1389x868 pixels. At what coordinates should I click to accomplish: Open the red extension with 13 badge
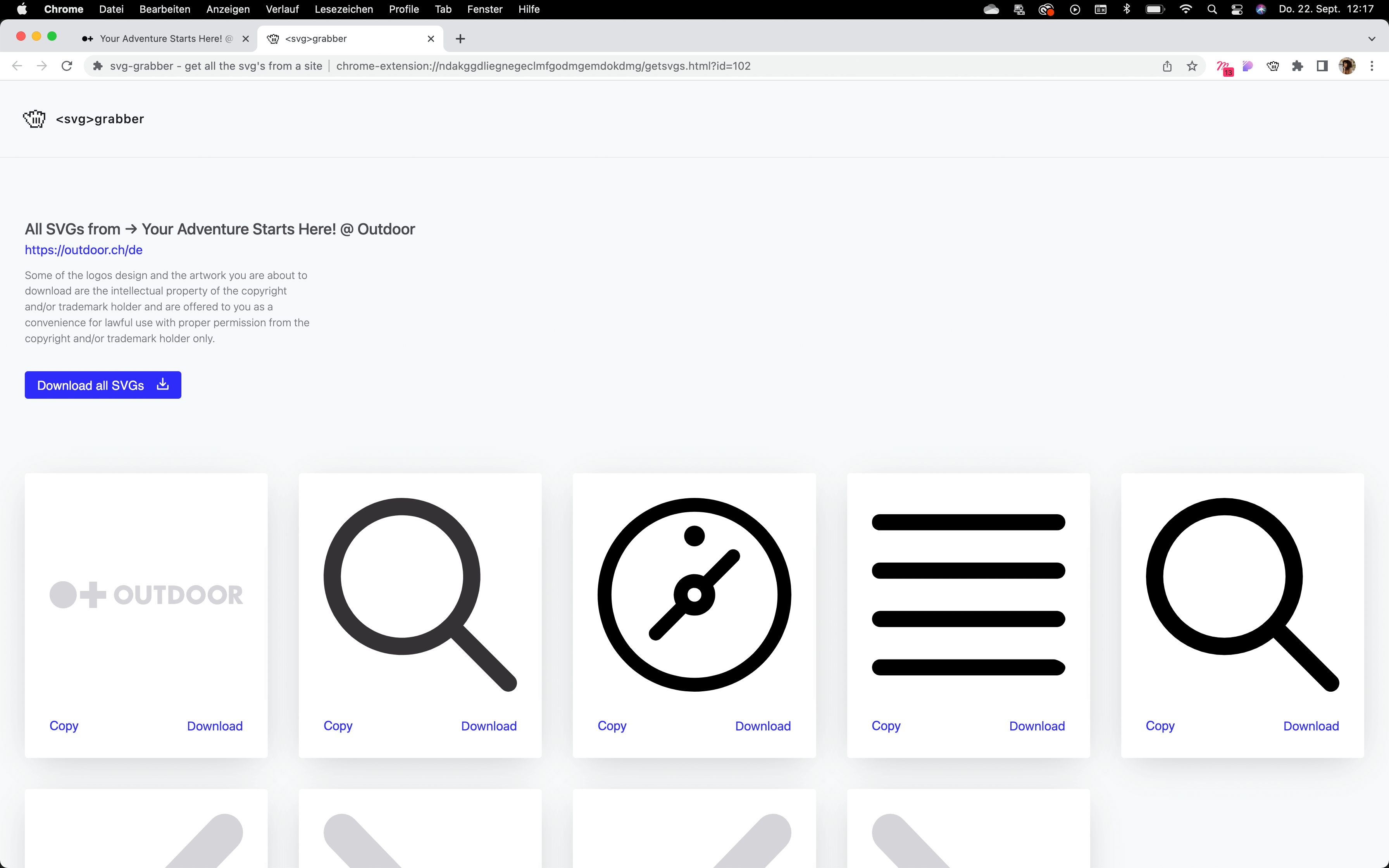click(1224, 67)
